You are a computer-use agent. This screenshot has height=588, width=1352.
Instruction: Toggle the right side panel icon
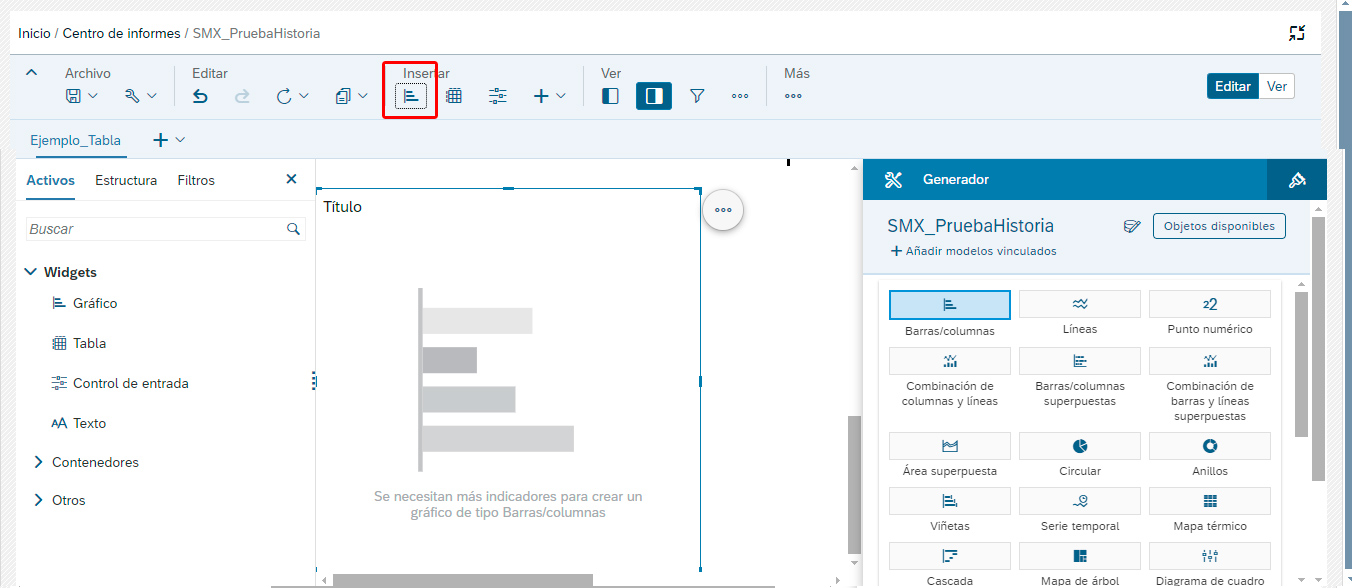[x=654, y=96]
